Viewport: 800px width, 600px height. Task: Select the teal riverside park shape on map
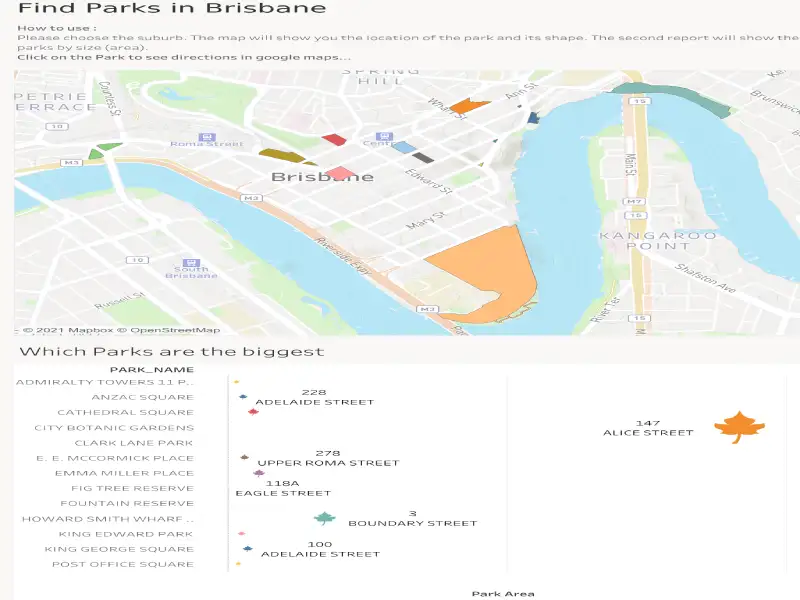pos(658,95)
